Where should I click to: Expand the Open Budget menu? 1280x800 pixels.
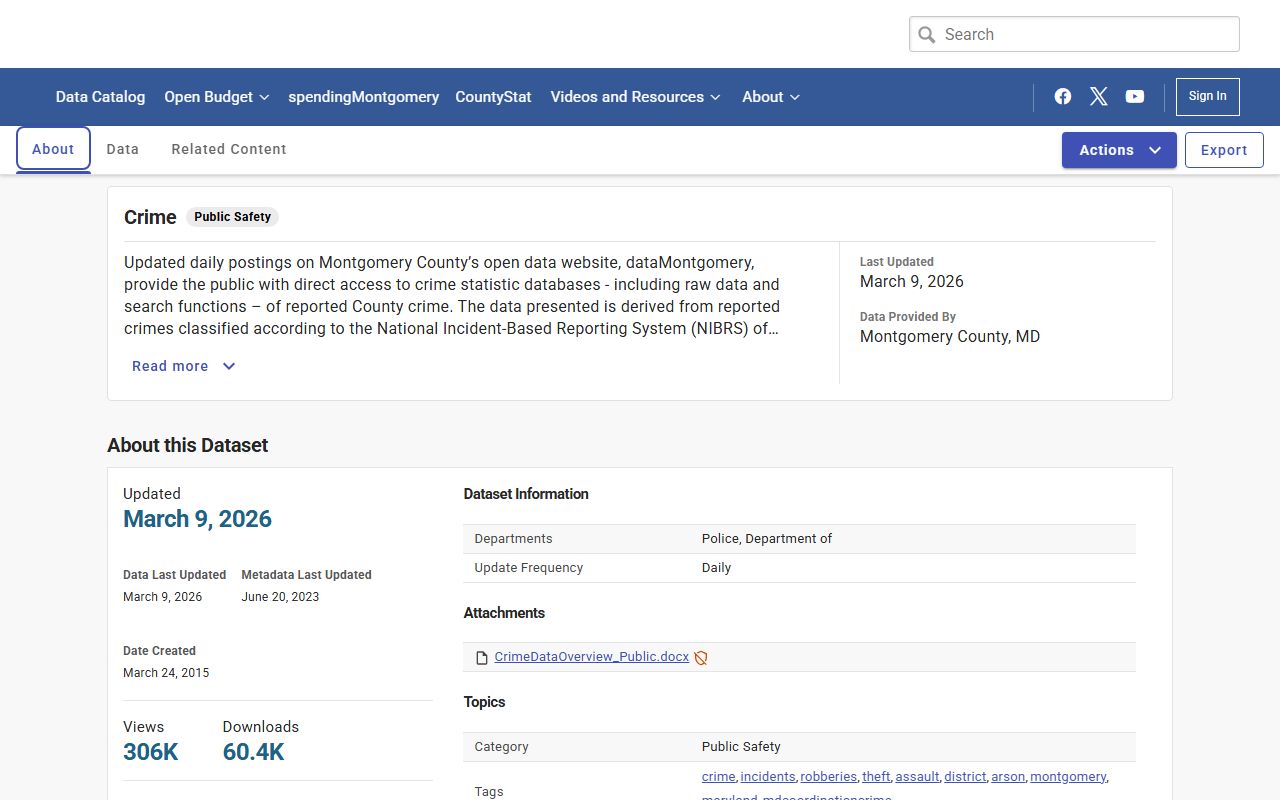(x=217, y=97)
